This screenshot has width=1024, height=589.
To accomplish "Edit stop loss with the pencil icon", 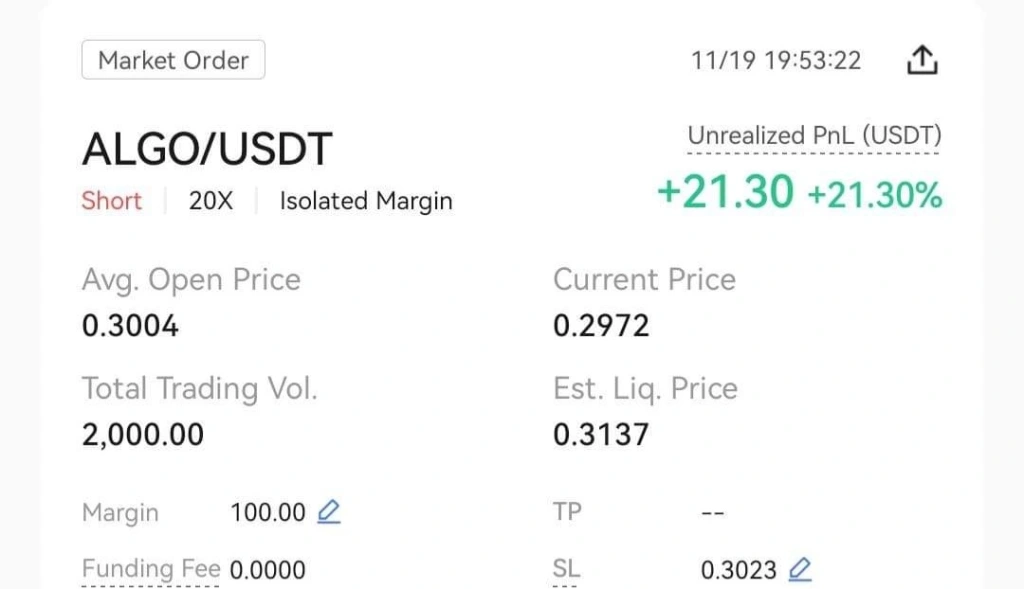I will tap(799, 569).
